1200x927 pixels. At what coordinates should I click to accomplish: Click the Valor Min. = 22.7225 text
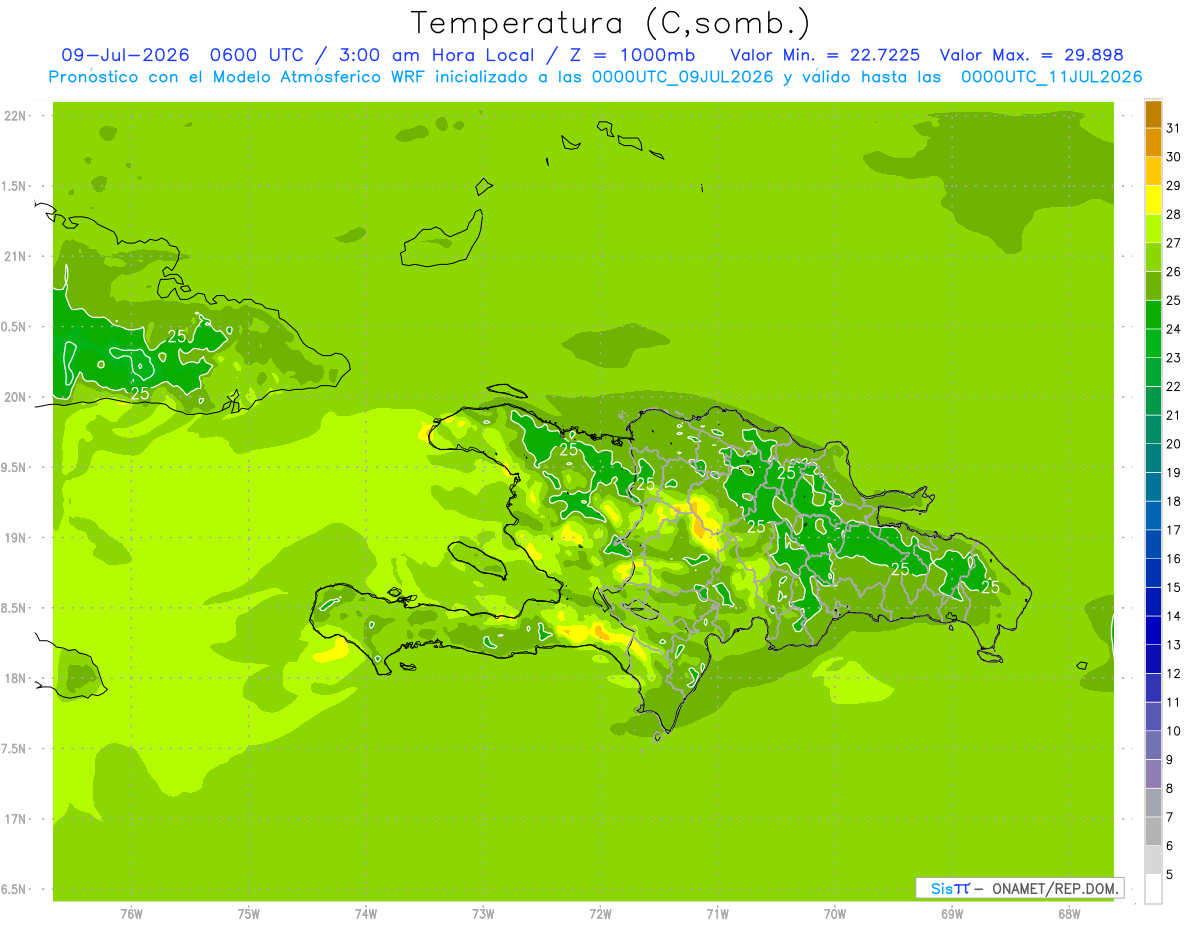click(x=825, y=55)
